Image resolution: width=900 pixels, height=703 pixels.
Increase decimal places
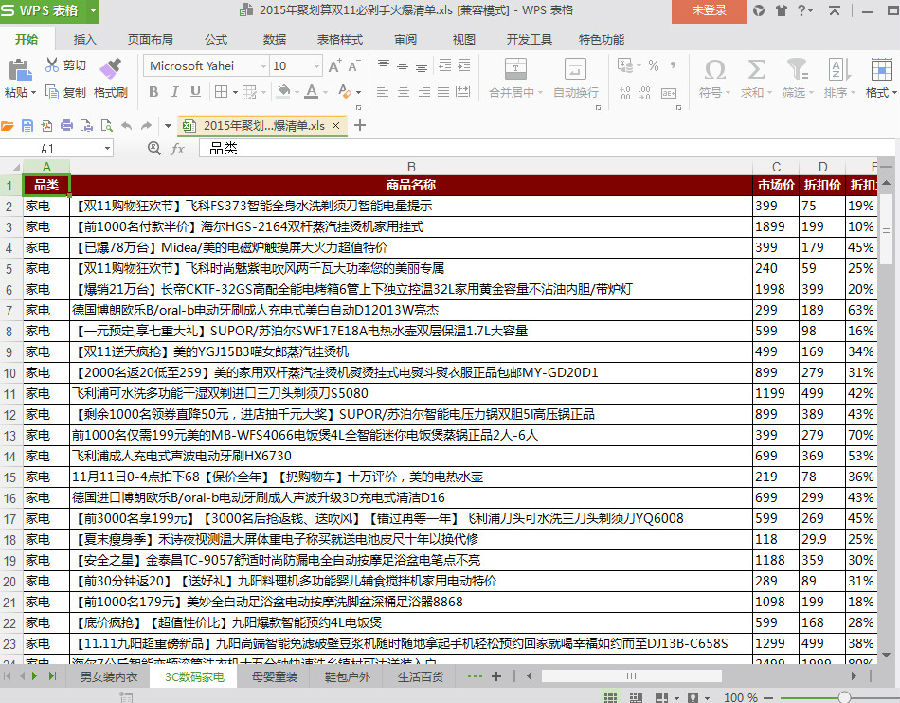tap(625, 92)
